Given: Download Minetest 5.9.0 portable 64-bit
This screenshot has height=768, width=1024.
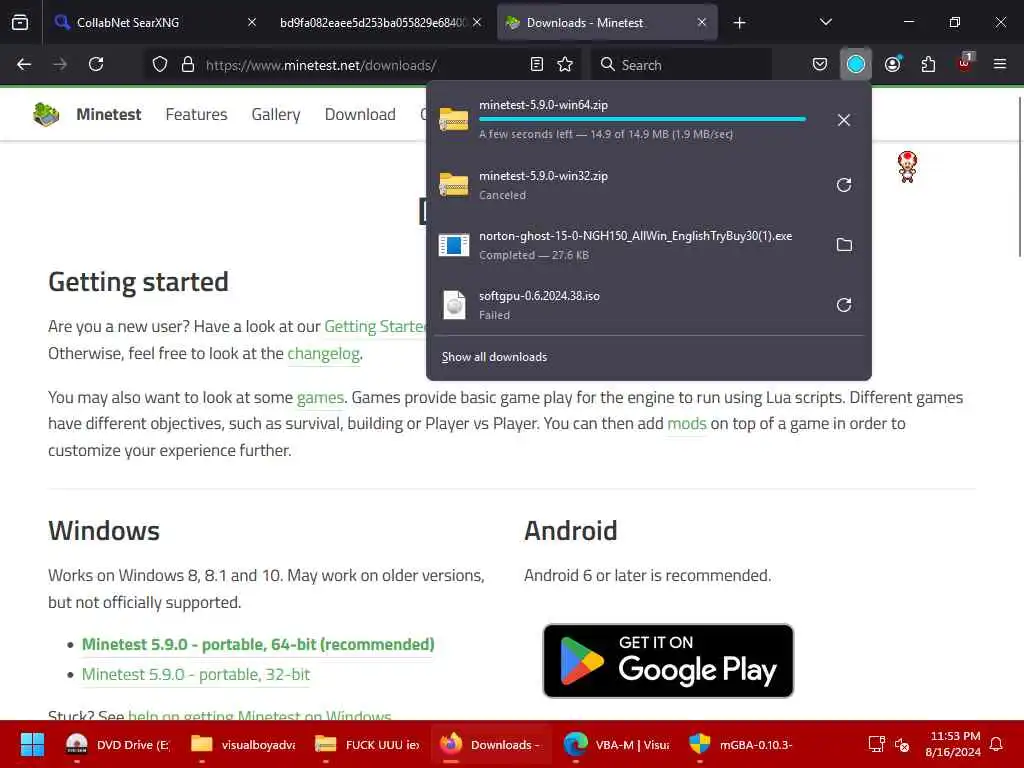Looking at the screenshot, I should pyautogui.click(x=258, y=645).
